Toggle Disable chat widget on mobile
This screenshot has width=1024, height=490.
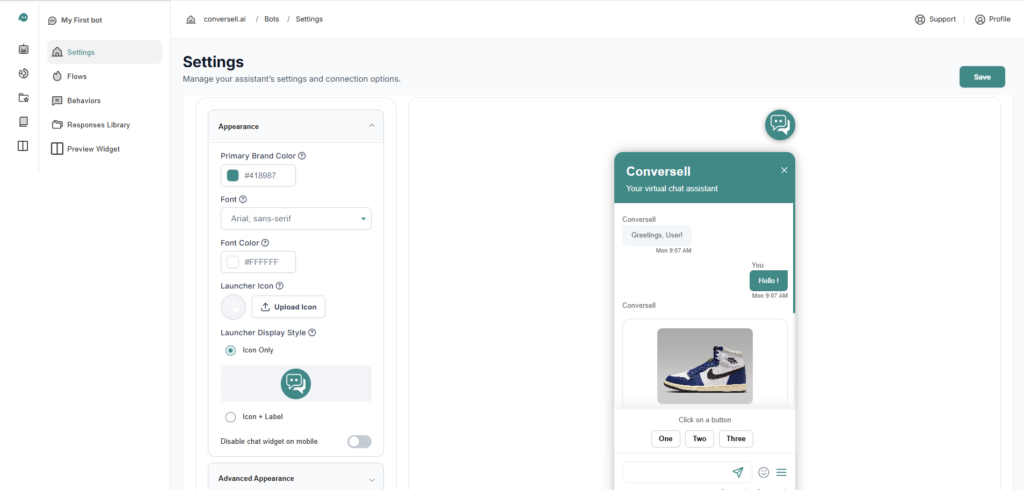[358, 441]
